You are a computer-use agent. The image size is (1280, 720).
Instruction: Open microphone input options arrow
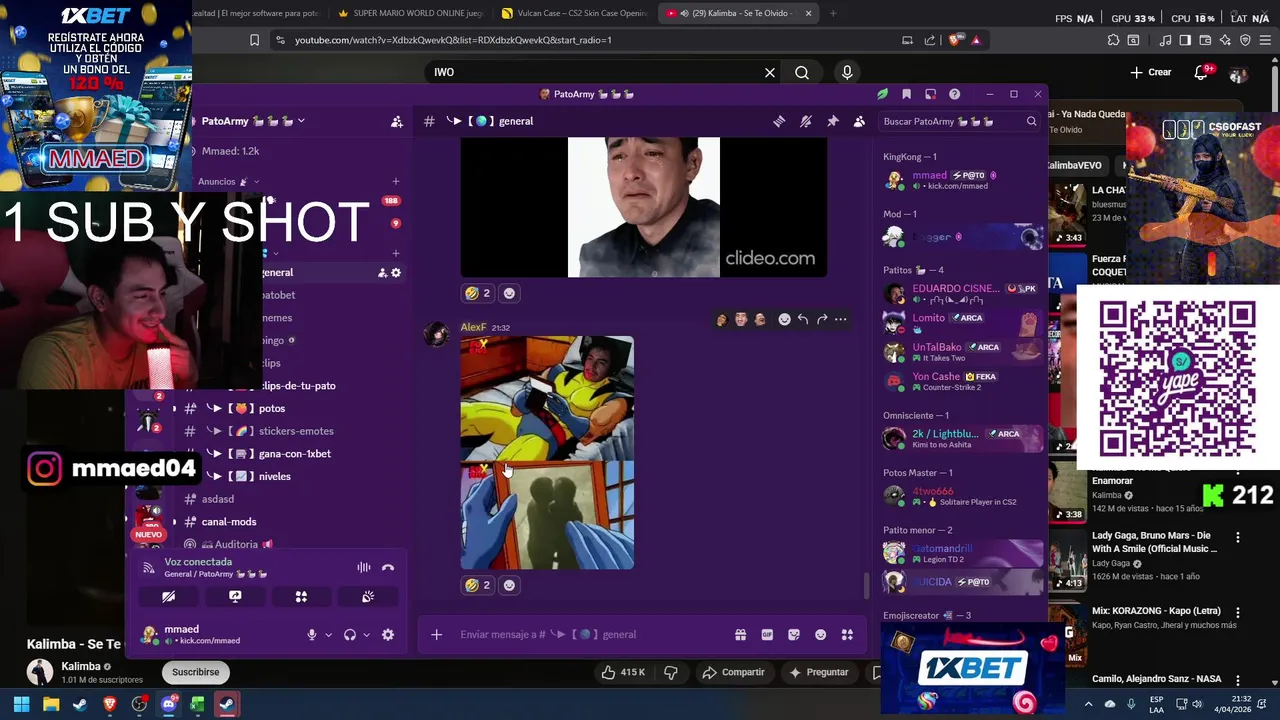coord(328,635)
